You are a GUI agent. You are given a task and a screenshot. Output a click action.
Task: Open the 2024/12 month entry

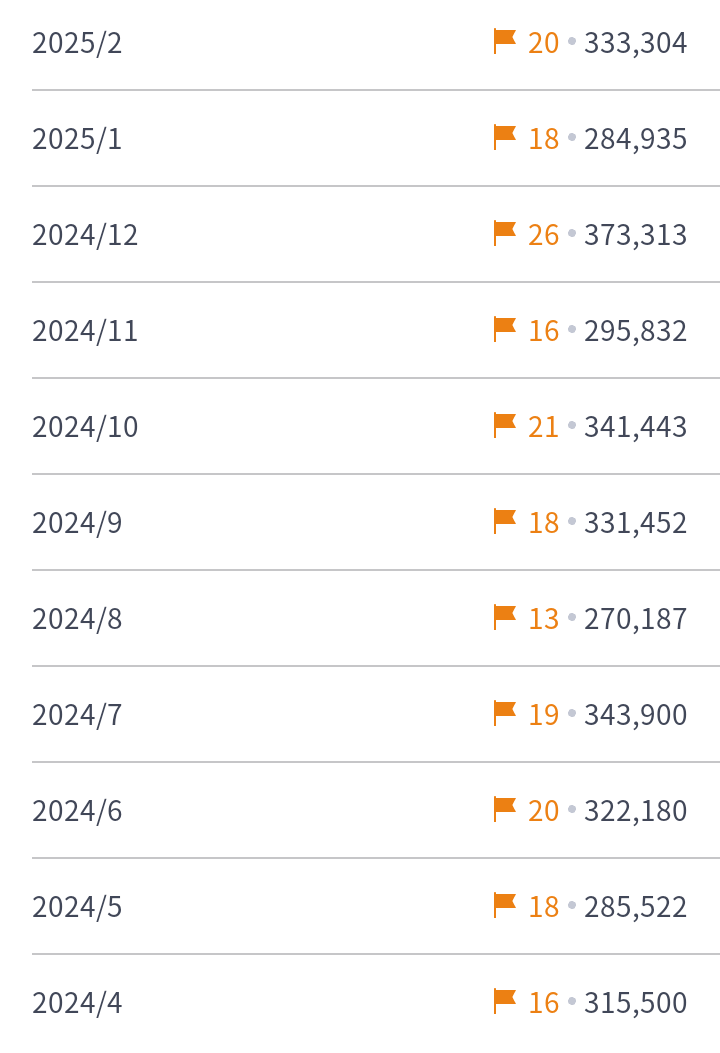tap(85, 236)
